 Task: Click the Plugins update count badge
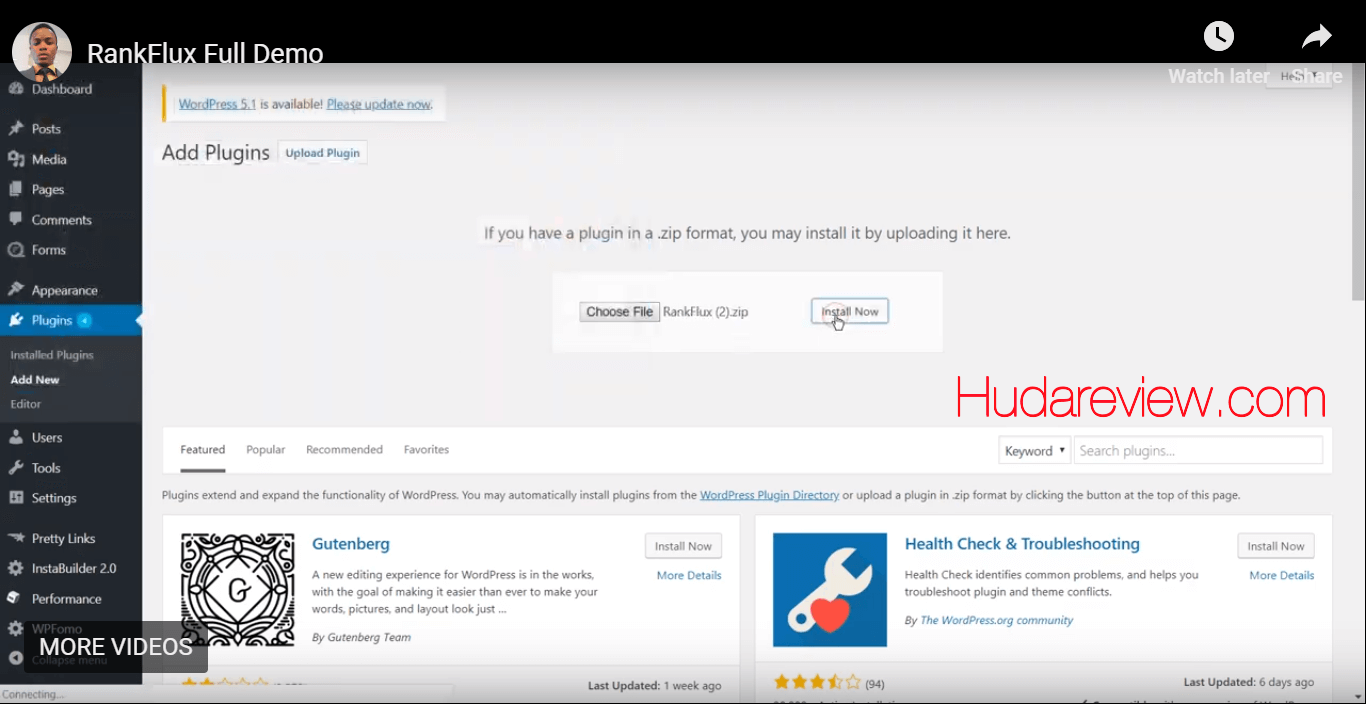(x=84, y=321)
